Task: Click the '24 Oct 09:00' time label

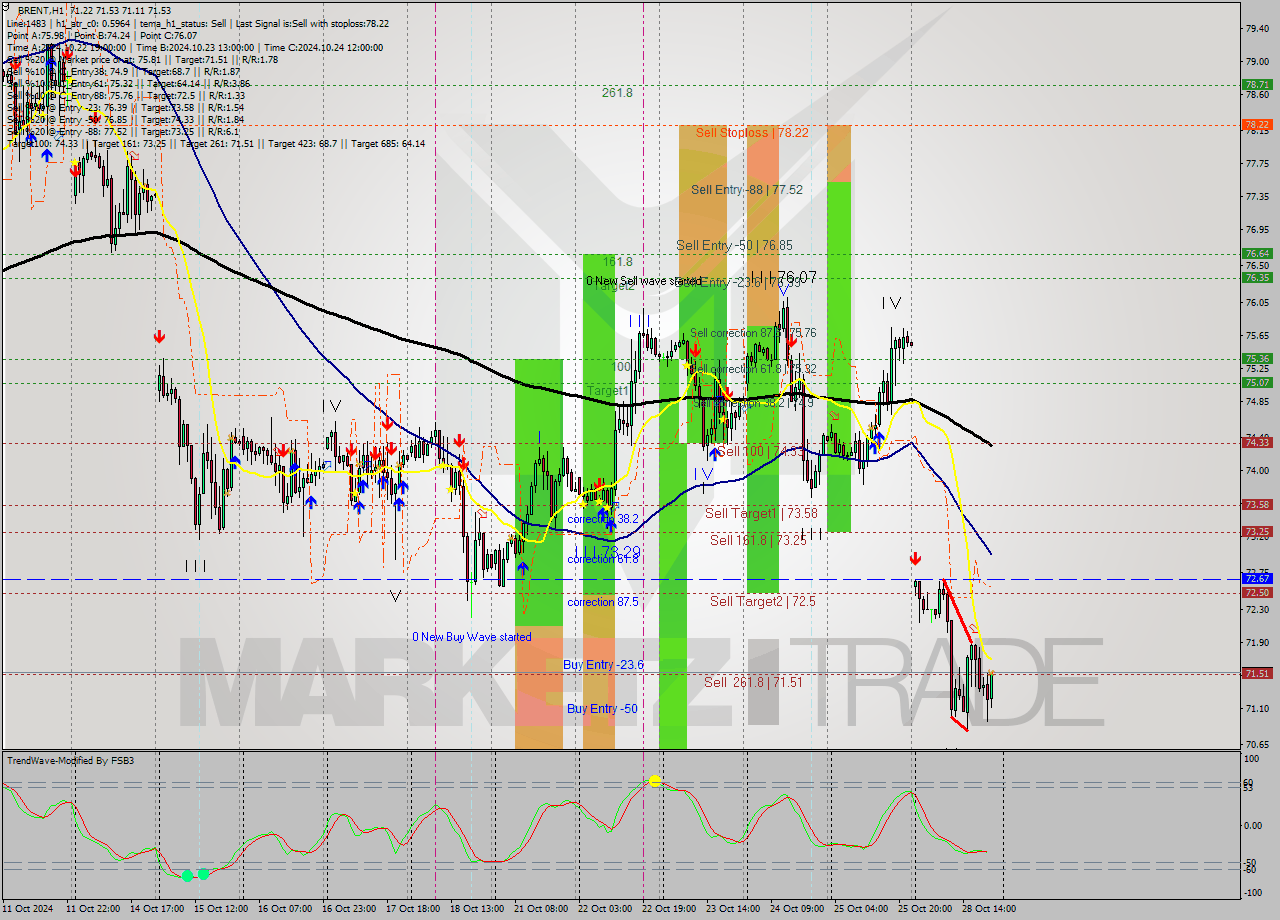Action: (796, 908)
